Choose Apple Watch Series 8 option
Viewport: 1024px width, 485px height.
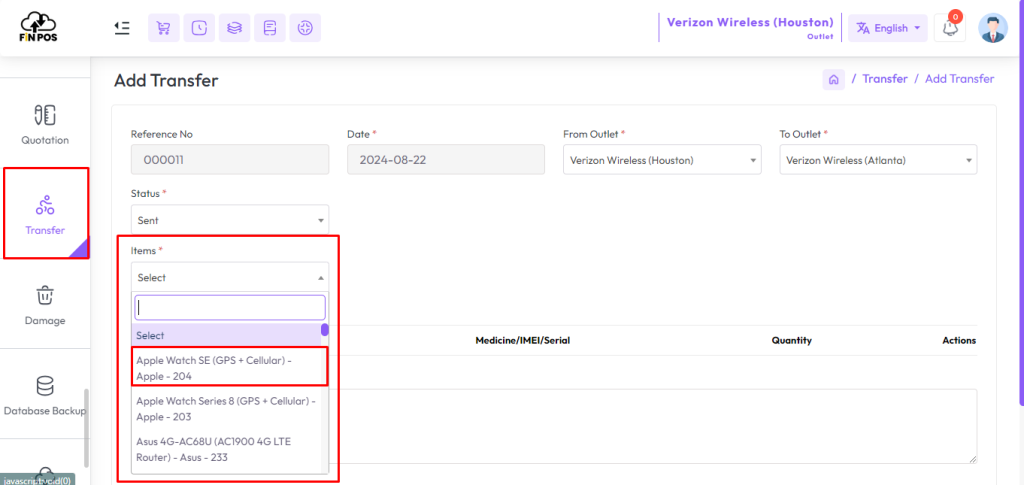(229, 409)
